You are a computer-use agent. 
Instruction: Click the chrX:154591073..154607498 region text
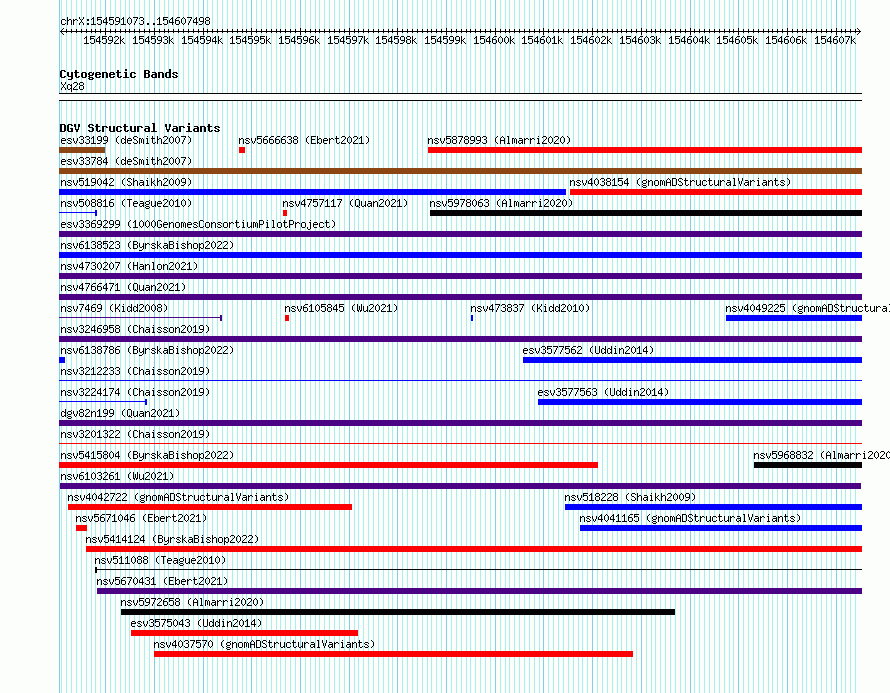(x=135, y=21)
